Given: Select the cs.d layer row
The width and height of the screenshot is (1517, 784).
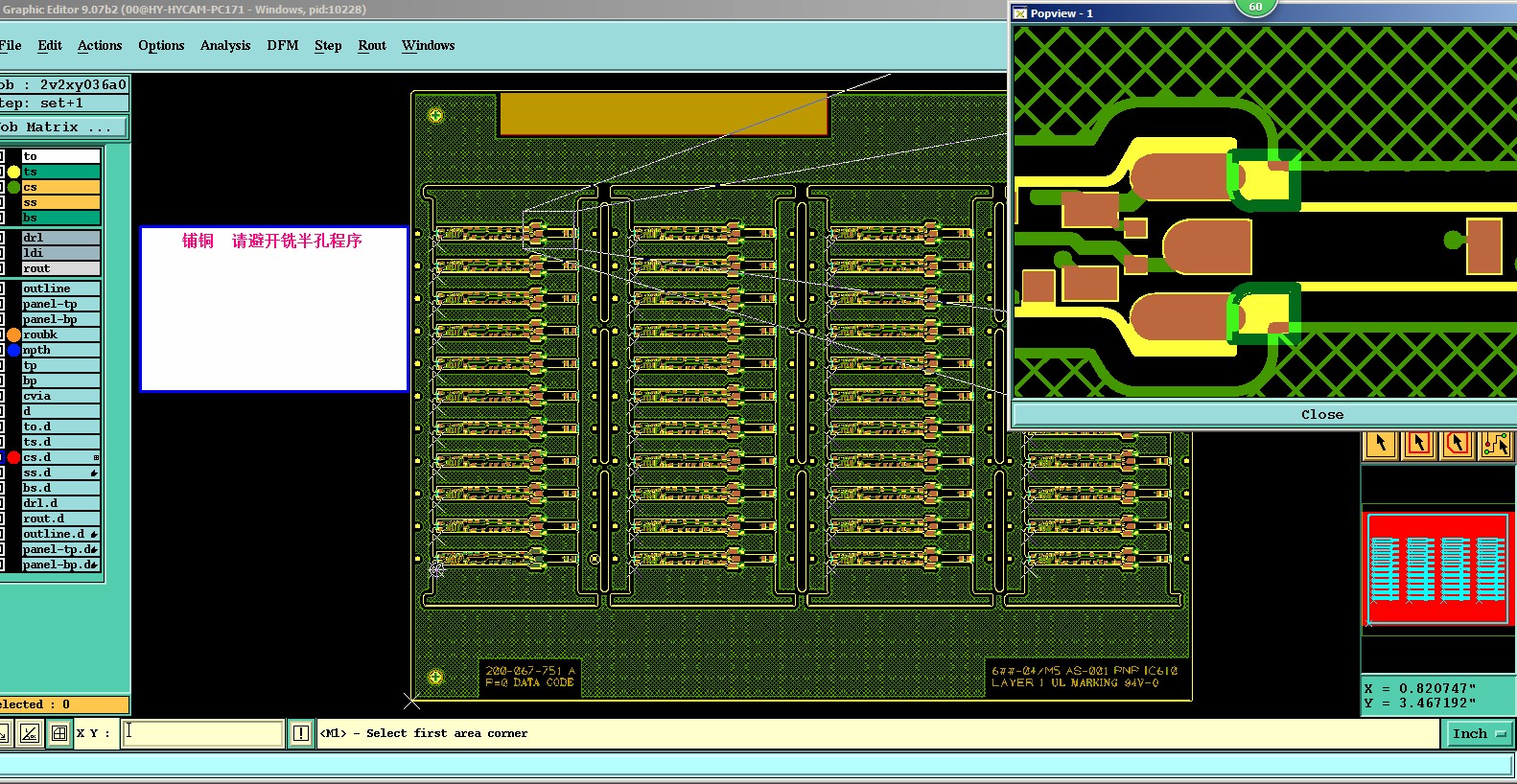Looking at the screenshot, I should (60, 457).
